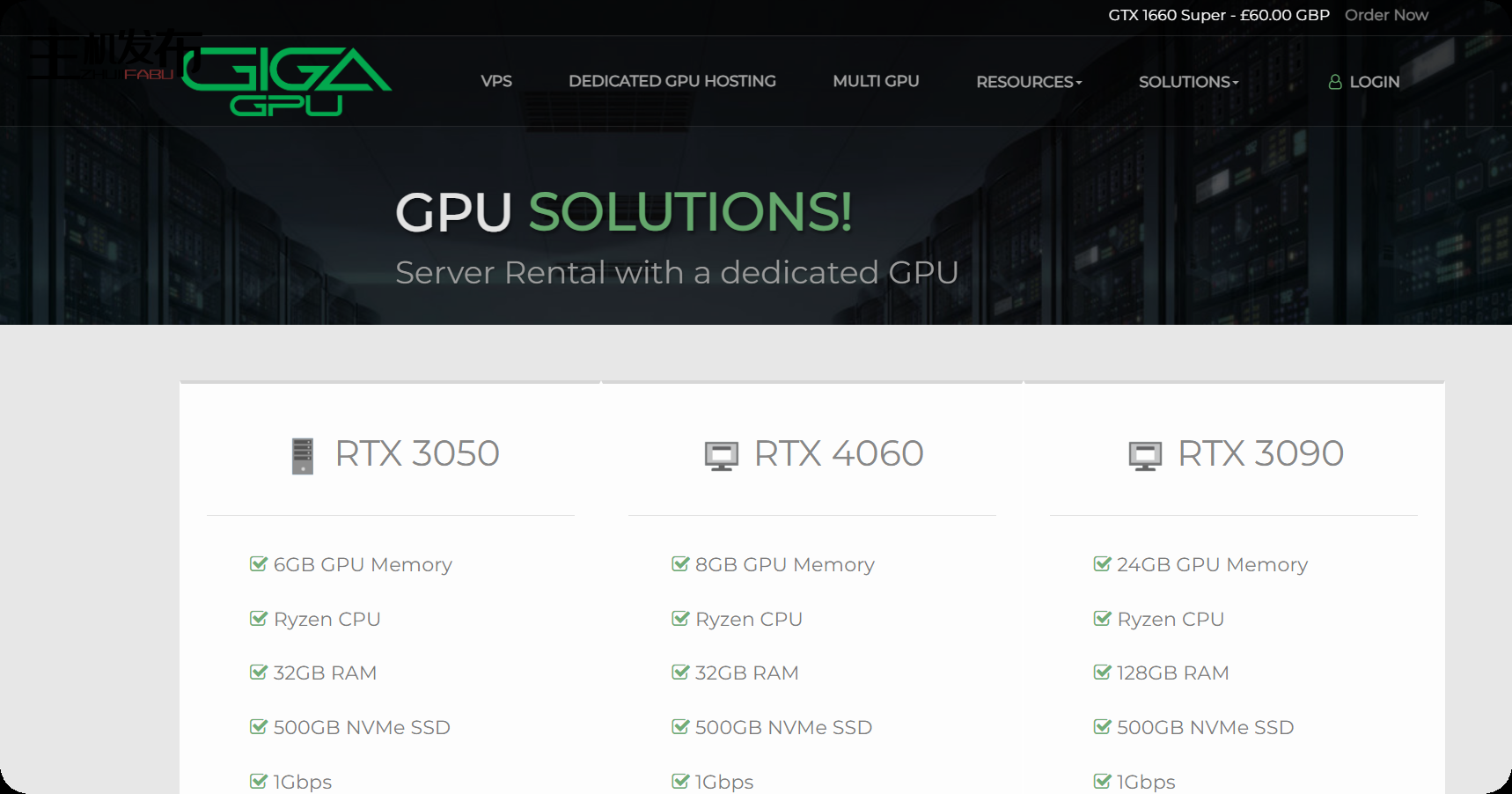Click the GTX 1660 Super price text
This screenshot has height=794, width=1512.
[x=1218, y=15]
